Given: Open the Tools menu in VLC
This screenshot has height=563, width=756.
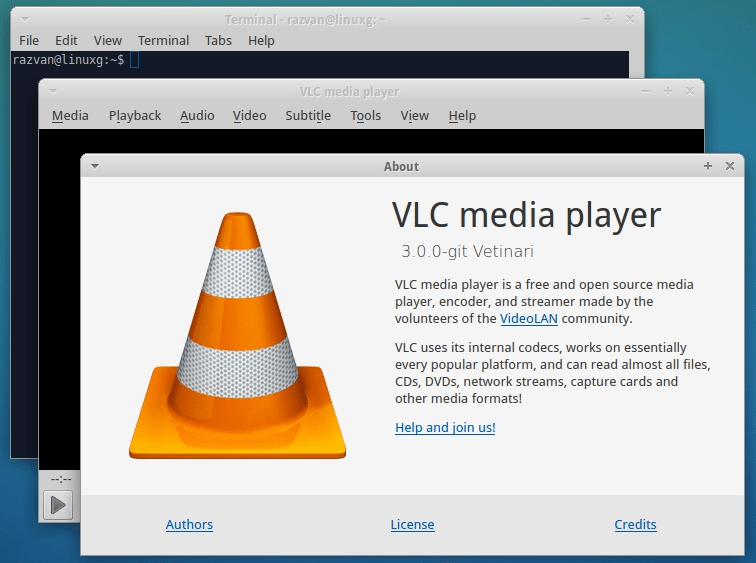Looking at the screenshot, I should click(366, 116).
